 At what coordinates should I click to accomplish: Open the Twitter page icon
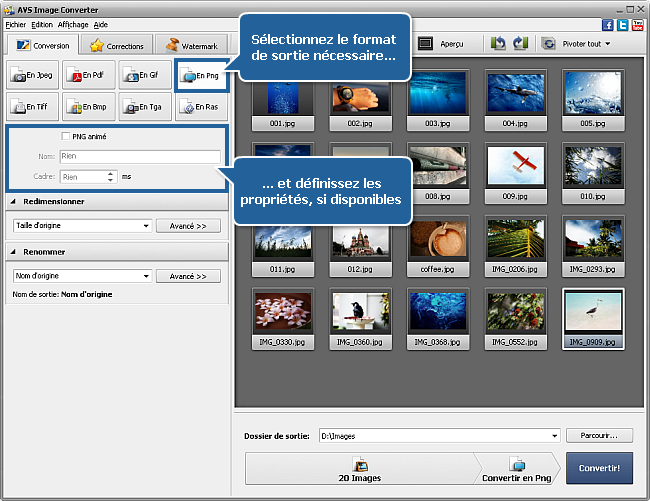(623, 25)
